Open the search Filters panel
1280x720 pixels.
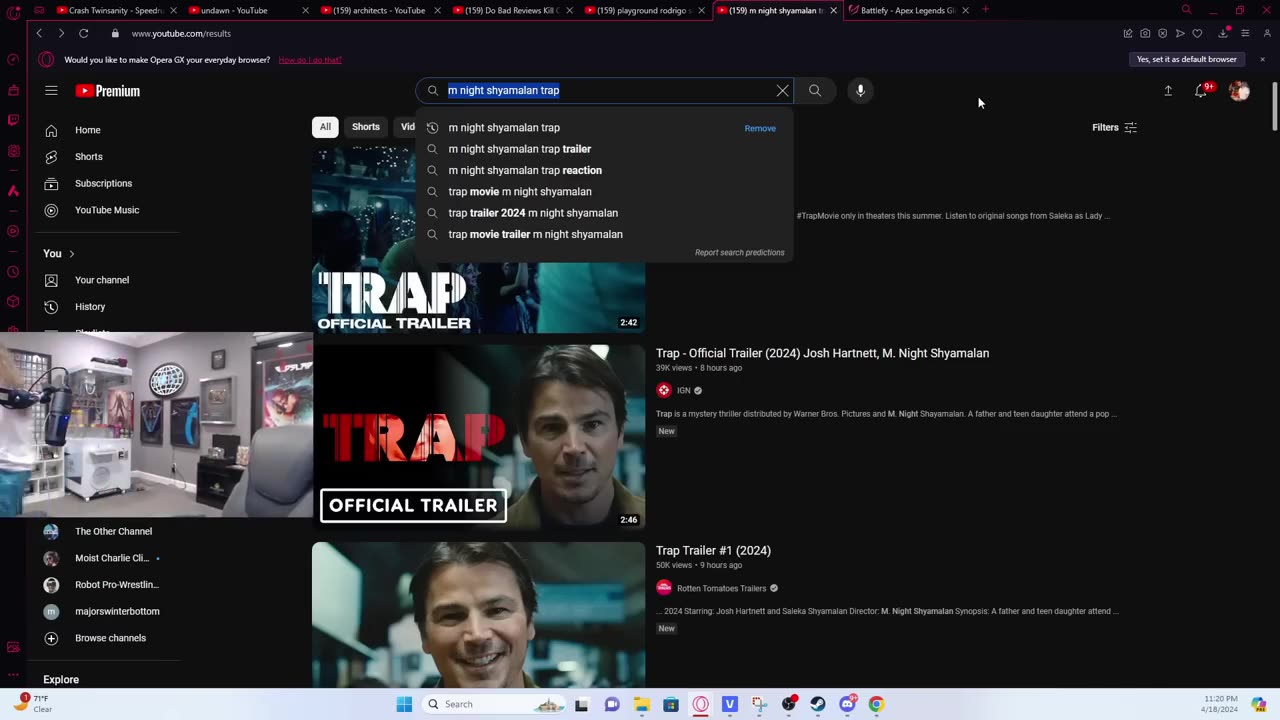pyautogui.click(x=1114, y=128)
